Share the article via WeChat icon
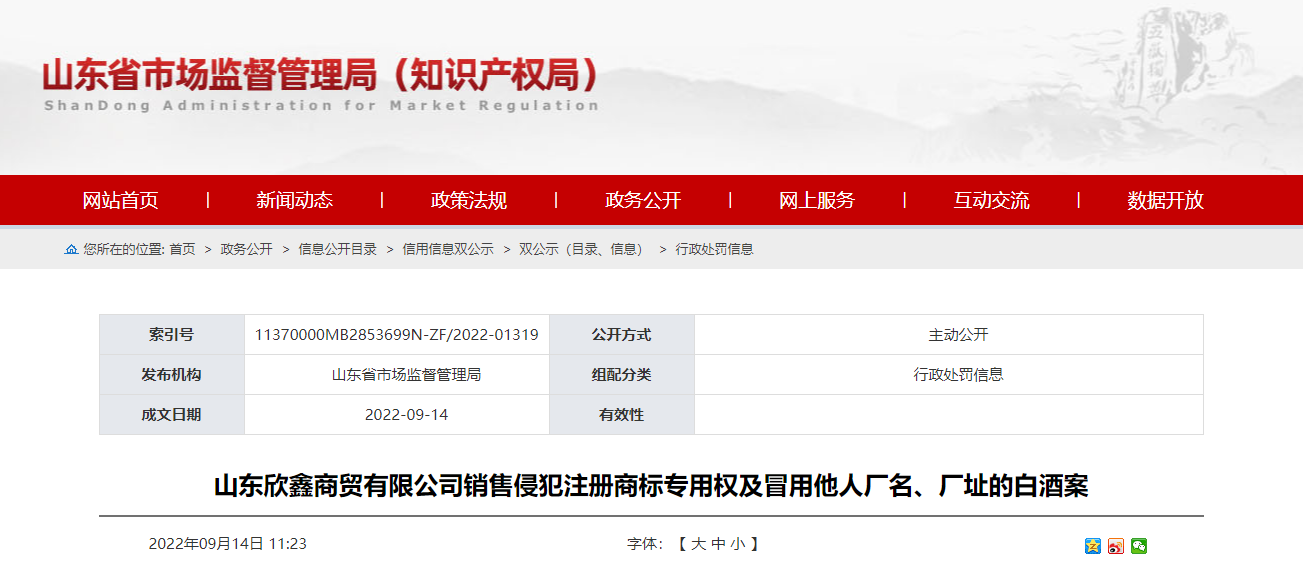 (1139, 545)
